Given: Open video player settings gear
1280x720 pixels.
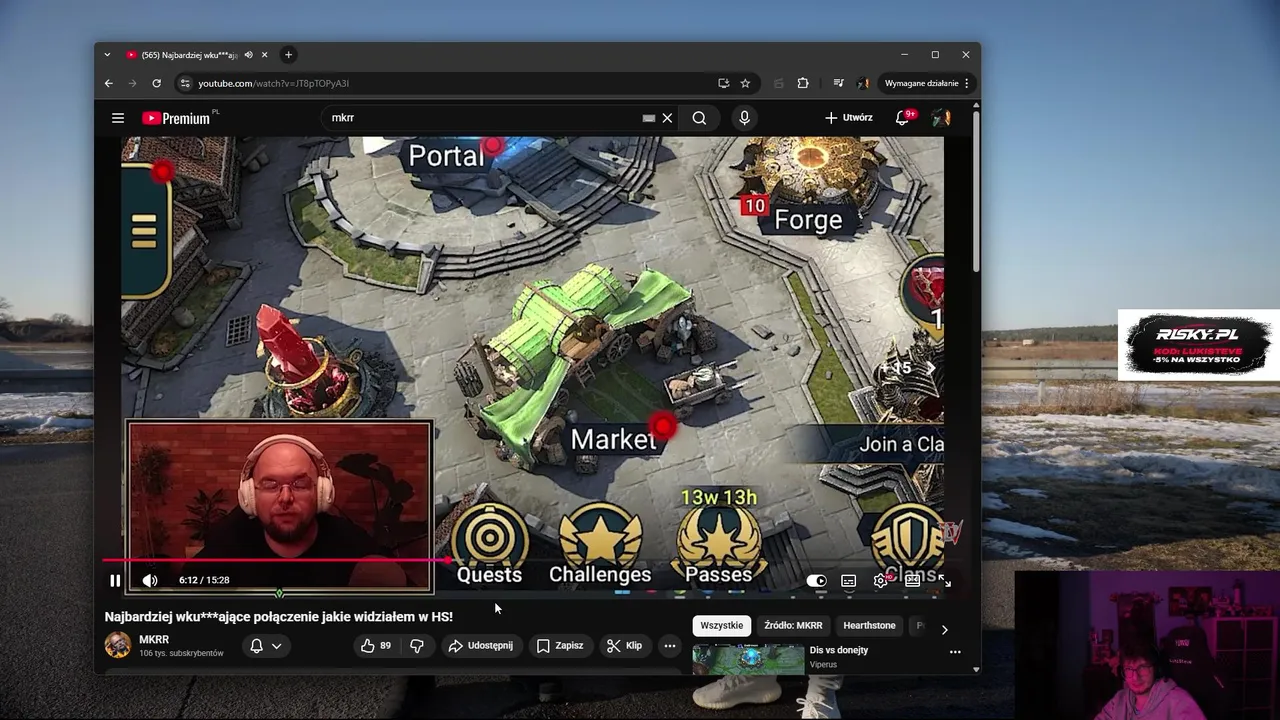Looking at the screenshot, I should tap(880, 580).
